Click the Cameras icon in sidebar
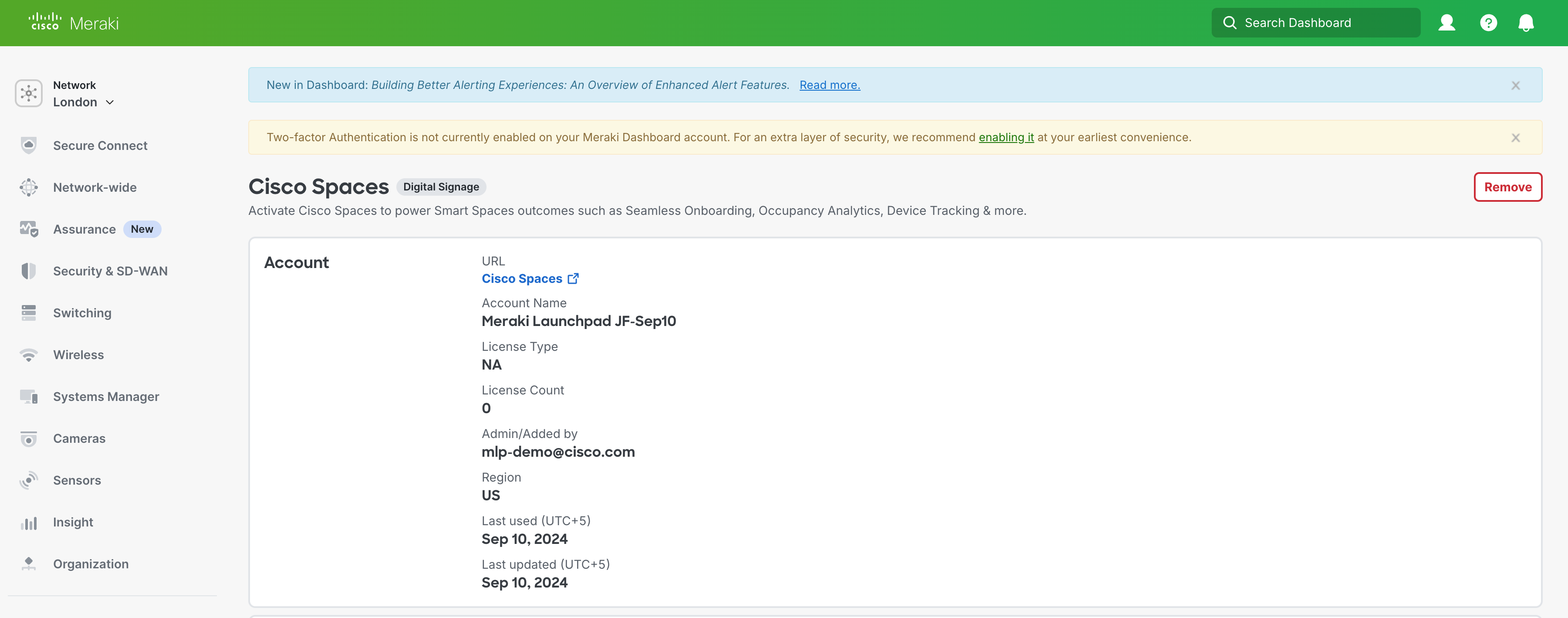This screenshot has width=1568, height=618. [x=29, y=438]
